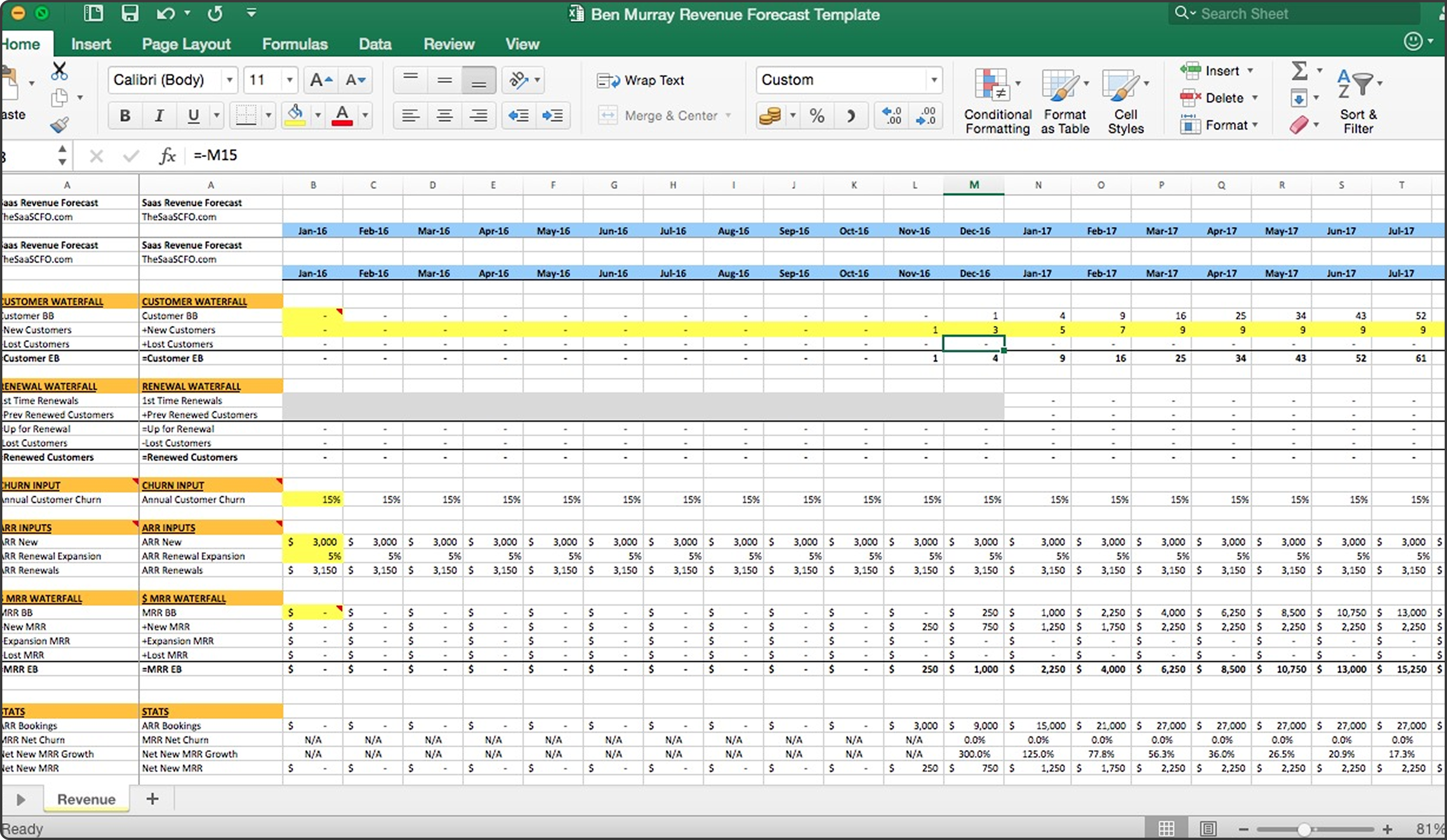This screenshot has width=1447, height=840.
Task: Click the Format Painter brush icon
Action: tap(59, 124)
